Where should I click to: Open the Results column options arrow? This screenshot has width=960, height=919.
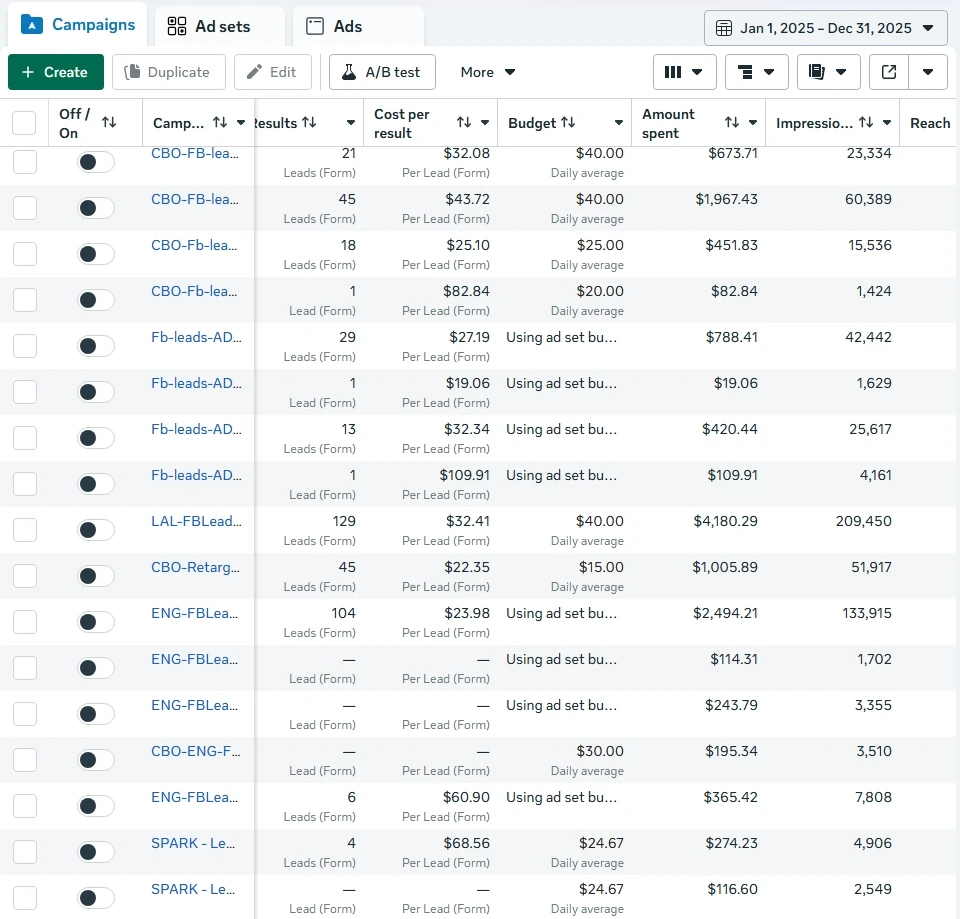[x=351, y=122]
